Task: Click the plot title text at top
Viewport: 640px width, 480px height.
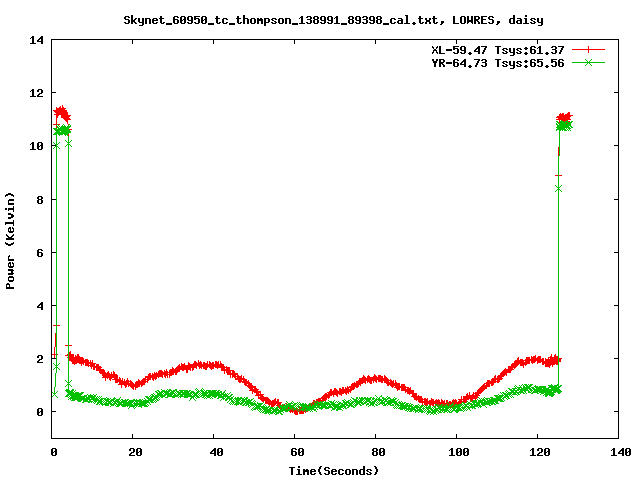Action: click(335, 19)
